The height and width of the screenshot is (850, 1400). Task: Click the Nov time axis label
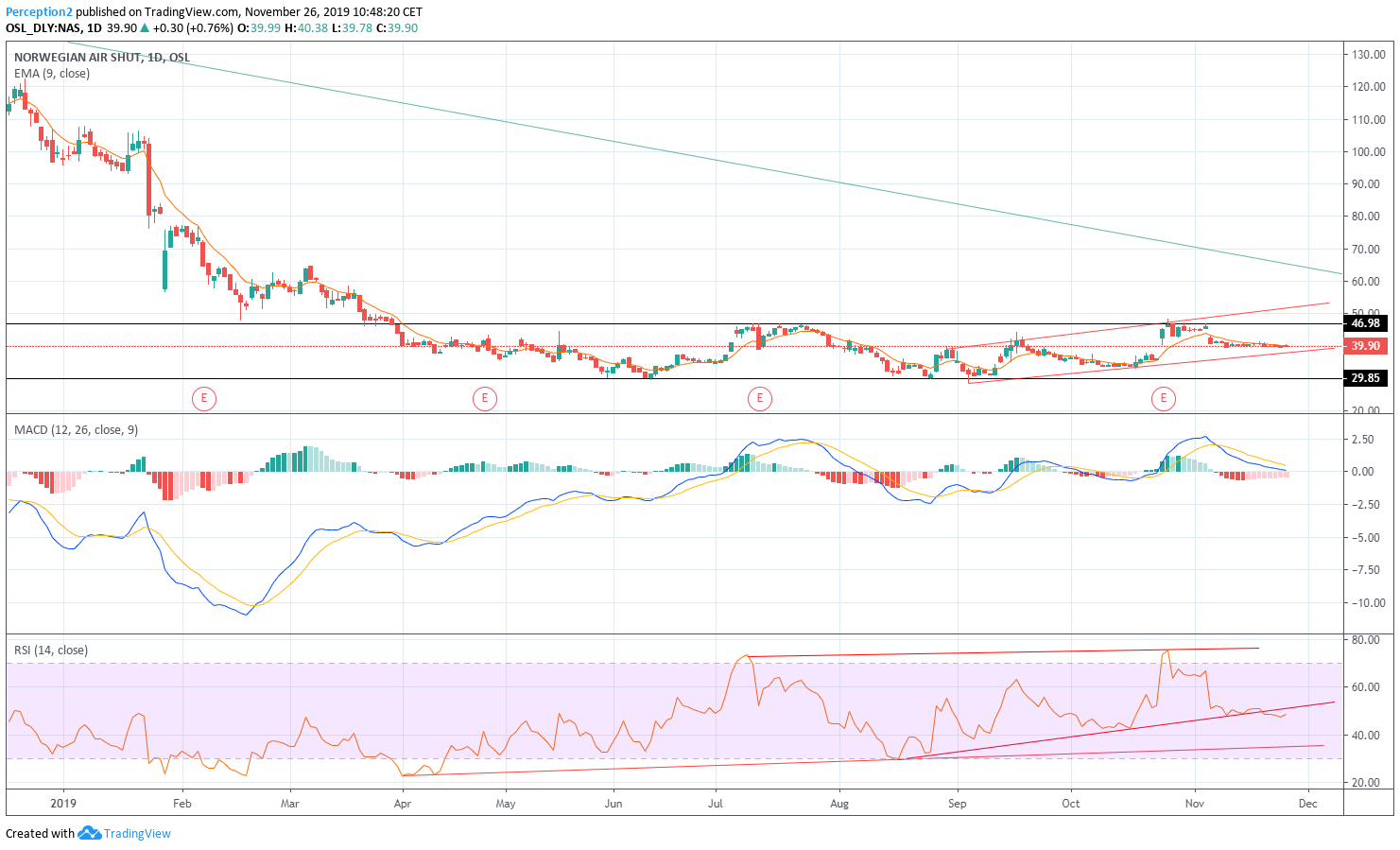[1195, 804]
